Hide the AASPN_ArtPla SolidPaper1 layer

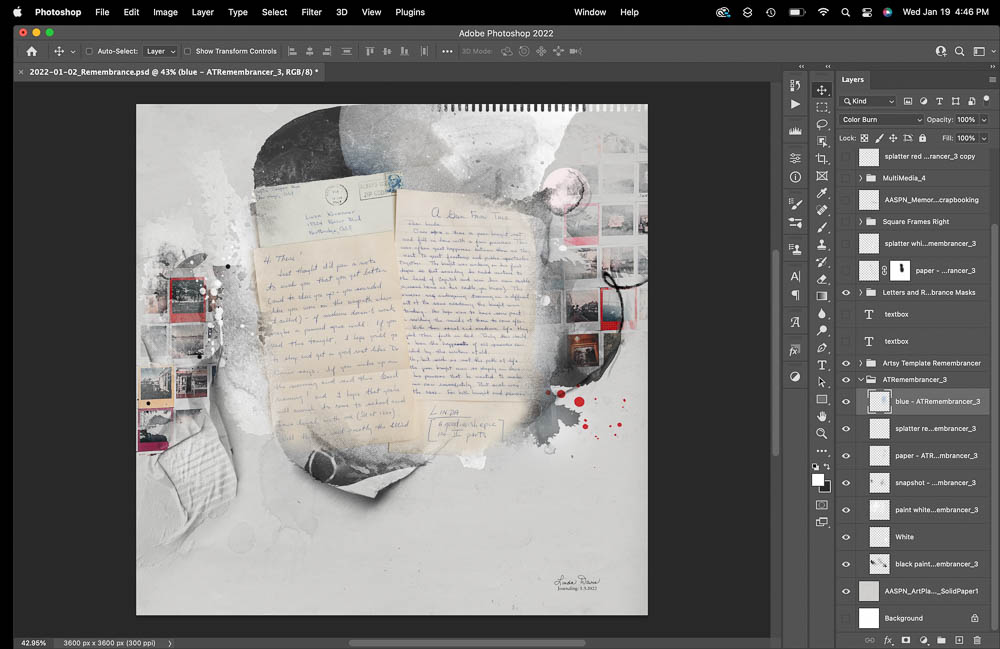coord(846,591)
